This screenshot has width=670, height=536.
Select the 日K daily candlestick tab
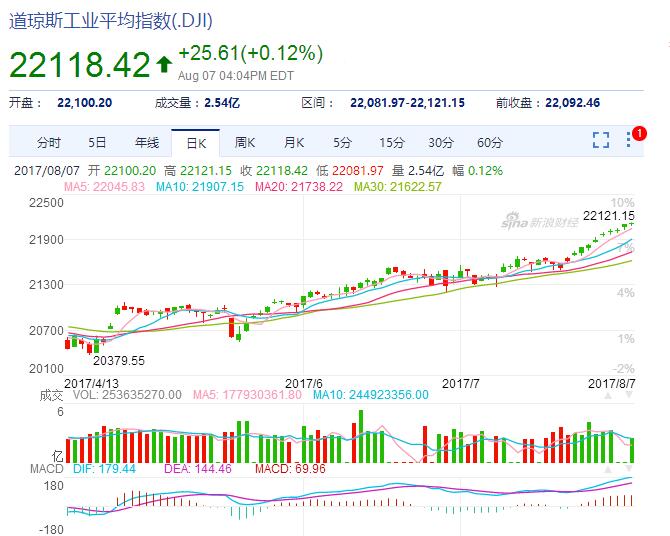coord(196,142)
